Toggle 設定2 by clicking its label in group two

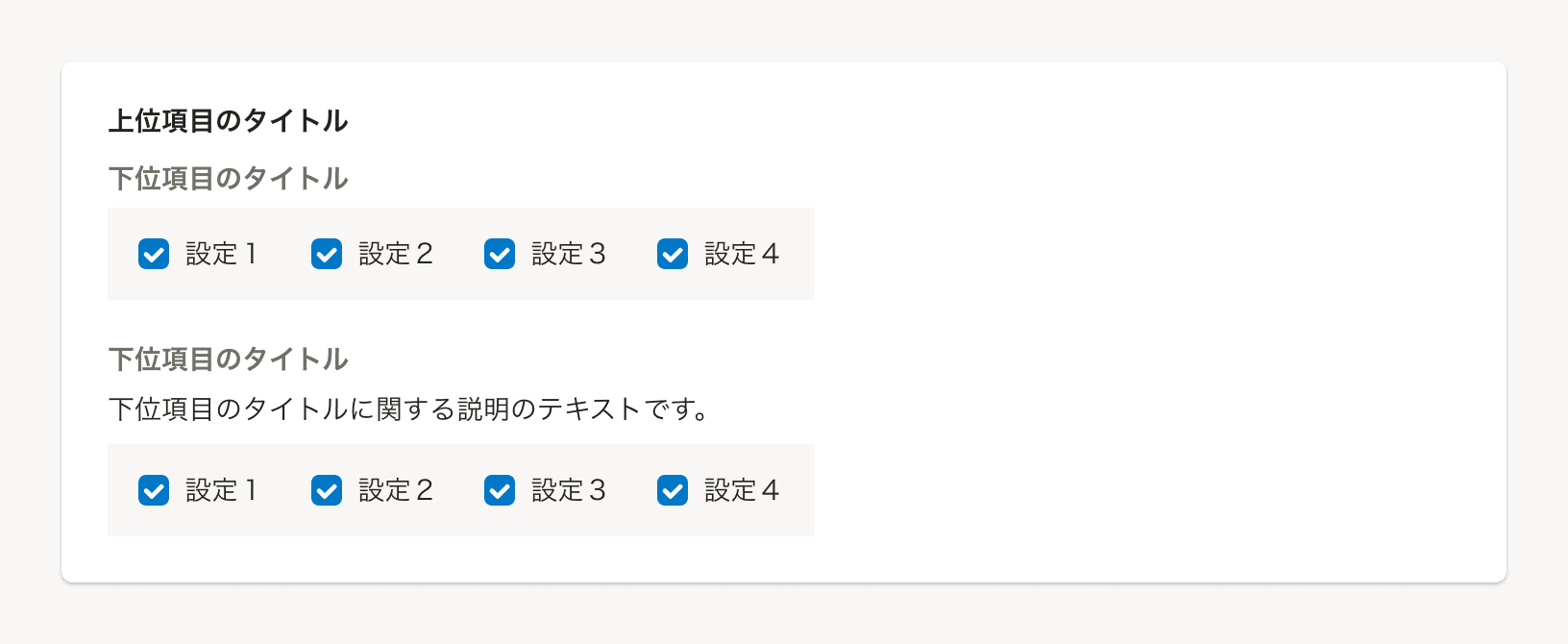396,490
